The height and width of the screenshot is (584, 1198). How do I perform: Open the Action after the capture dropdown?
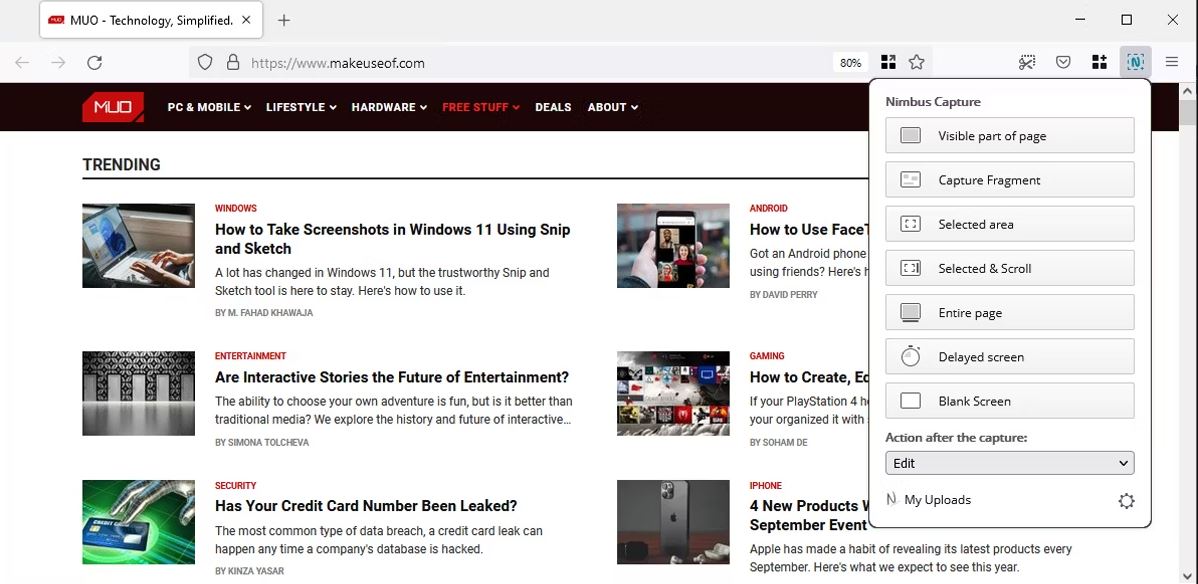pos(1009,463)
